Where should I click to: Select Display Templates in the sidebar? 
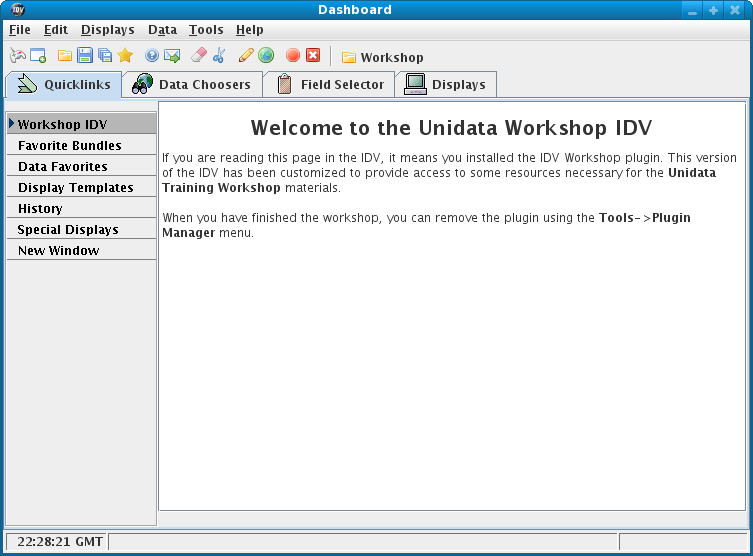pyautogui.click(x=75, y=188)
